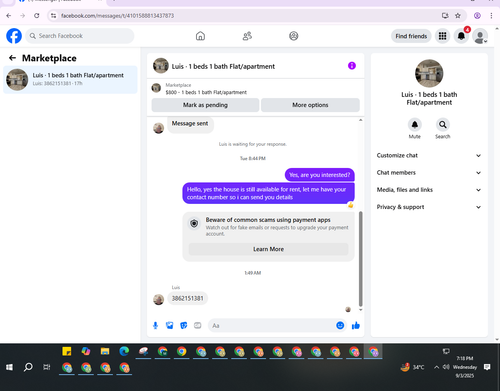Focus the Search Facebook field
This screenshot has height=391, width=500.
pos(80,36)
